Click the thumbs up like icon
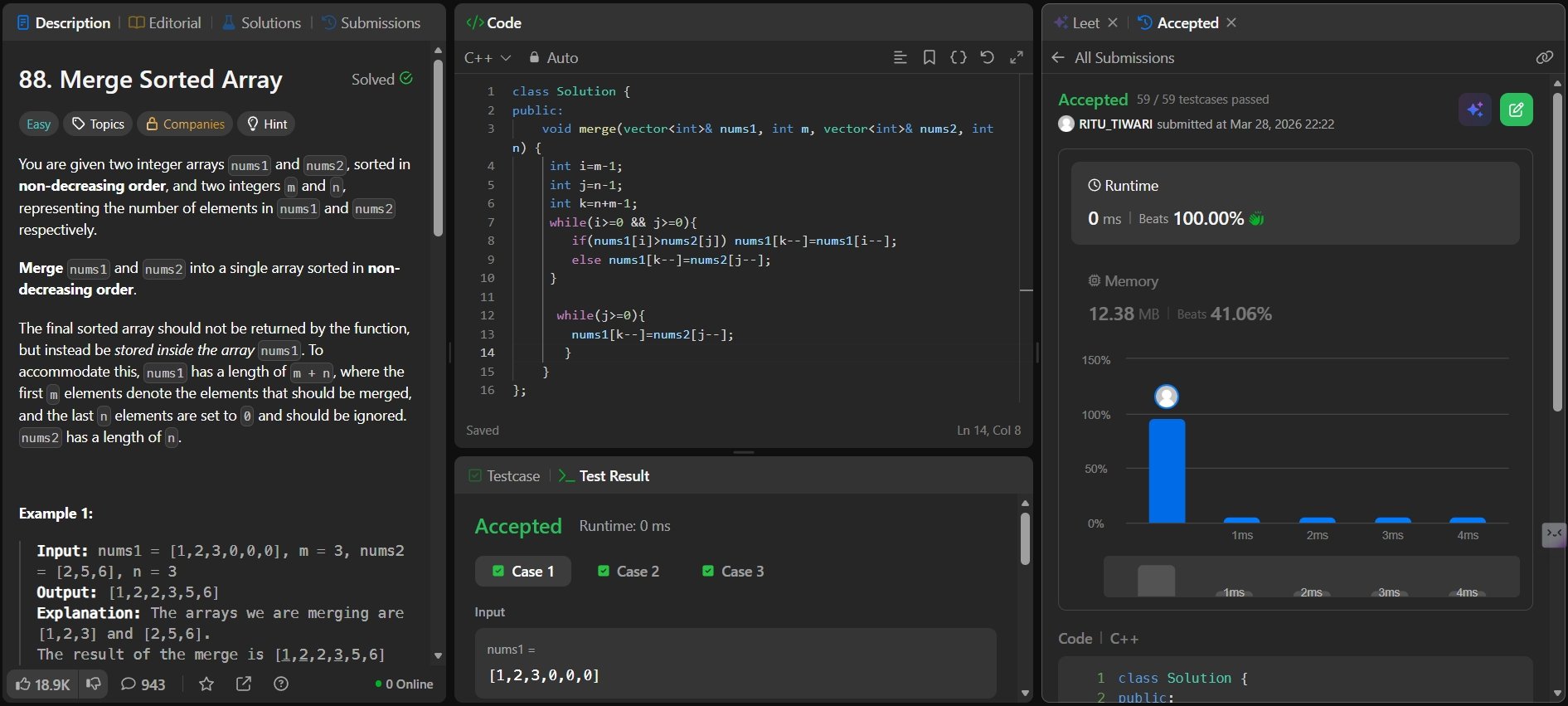 pos(24,684)
